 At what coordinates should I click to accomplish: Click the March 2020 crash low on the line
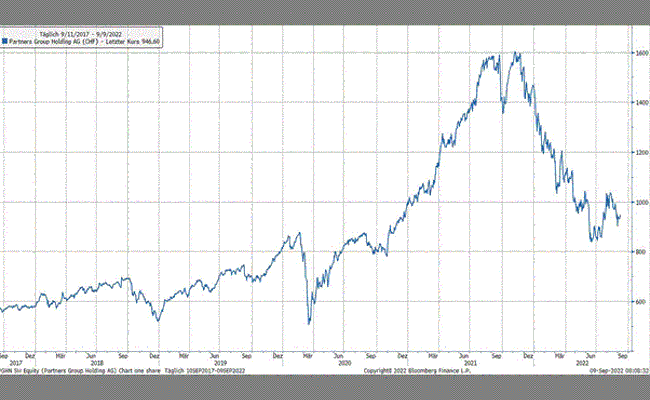click(x=309, y=322)
